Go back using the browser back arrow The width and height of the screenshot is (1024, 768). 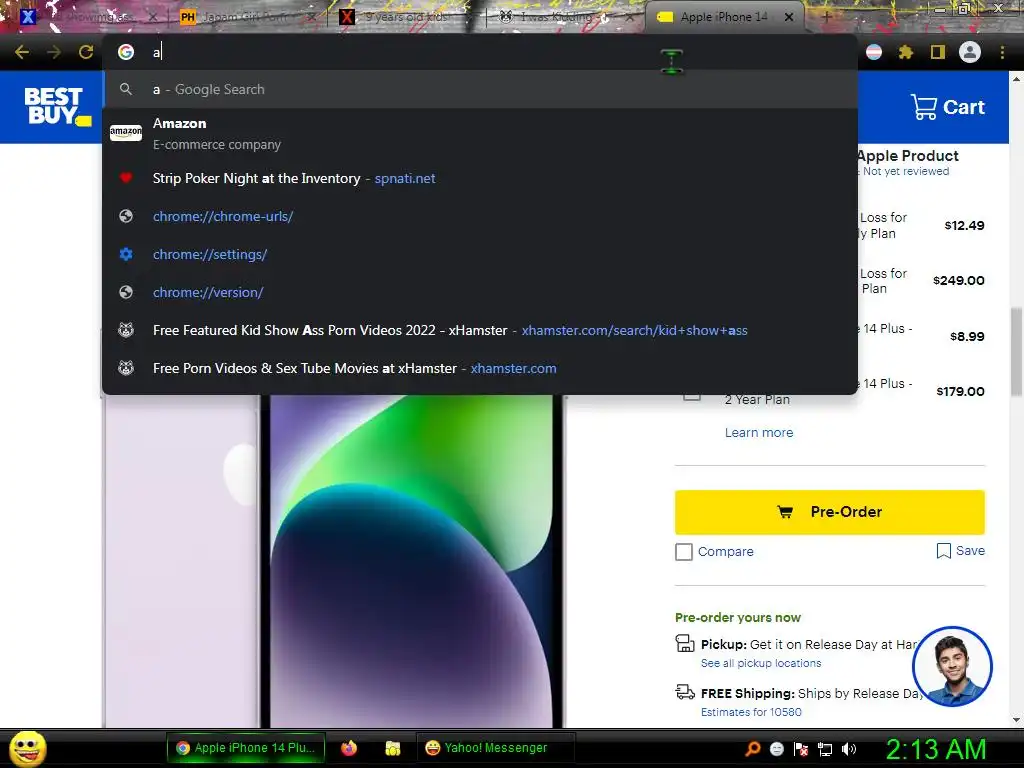(22, 52)
